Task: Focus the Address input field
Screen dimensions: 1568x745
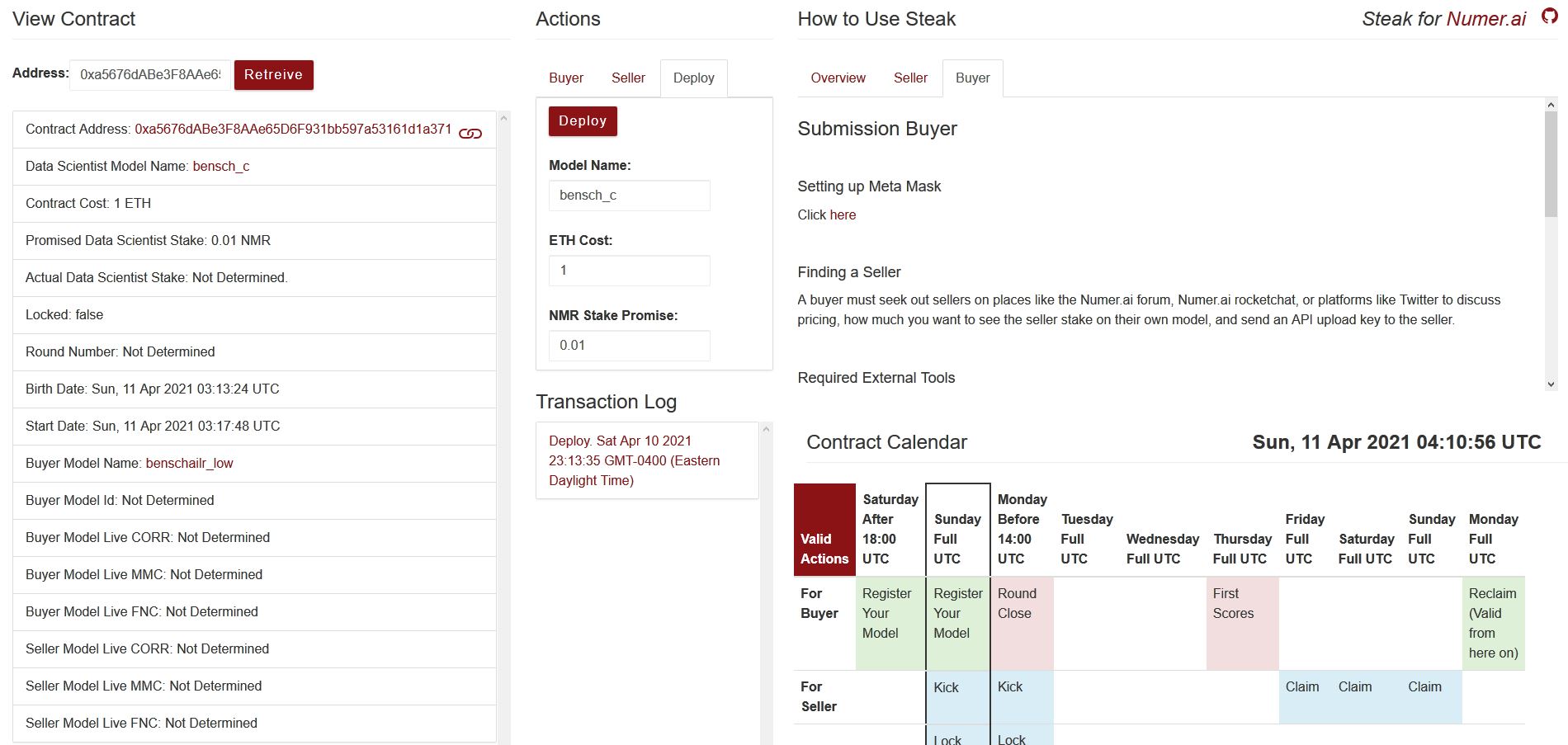Action: [150, 75]
